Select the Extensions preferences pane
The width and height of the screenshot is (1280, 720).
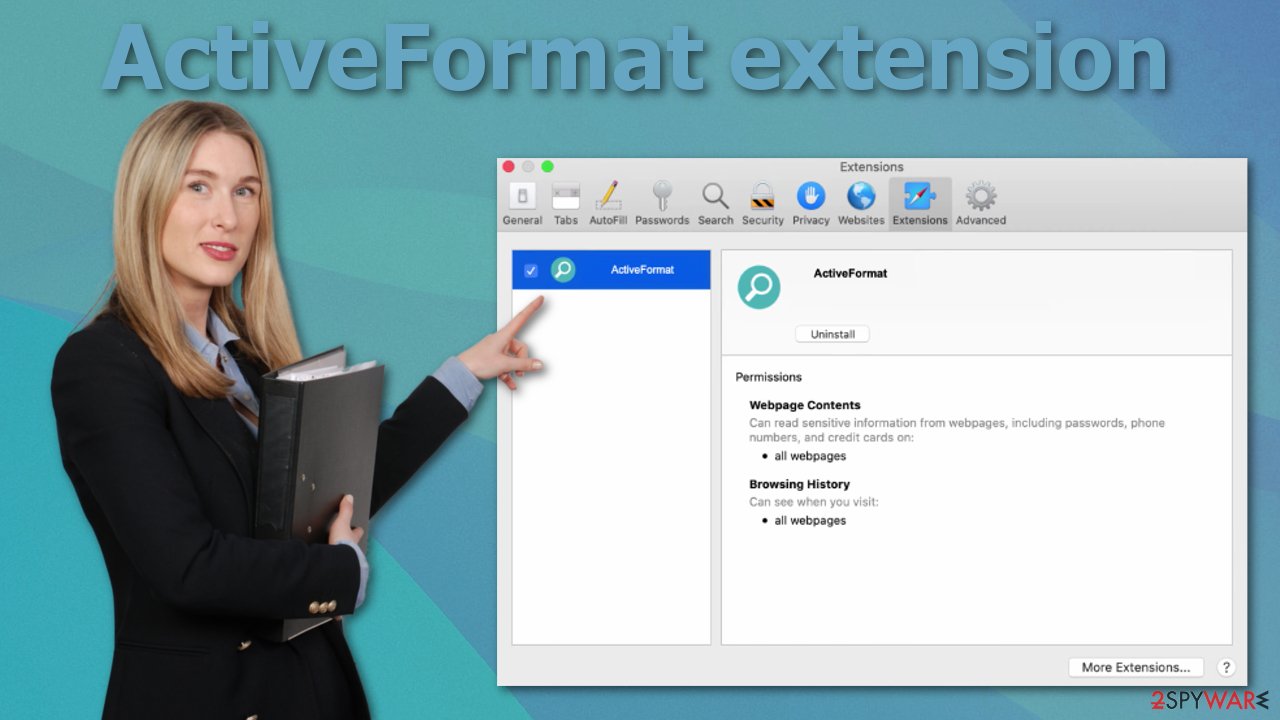click(x=920, y=203)
